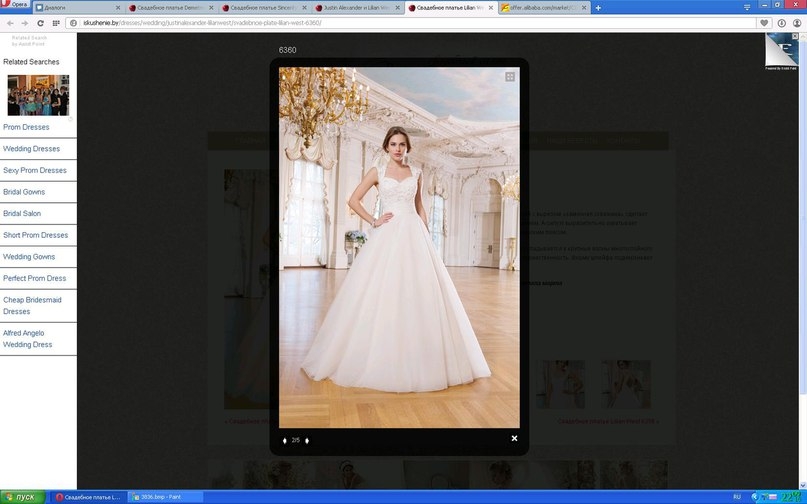Image resolution: width=807 pixels, height=504 pixels.
Task: Click the address bar URL field
Action: coord(400,22)
